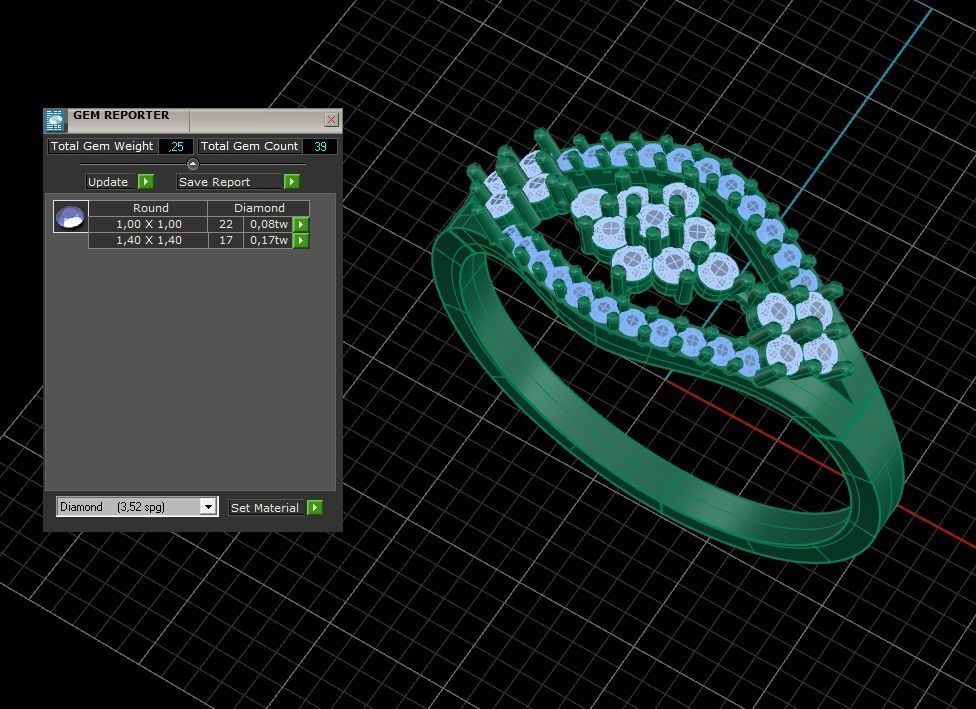Viewport: 976px width, 709px height.
Task: Close the Gem Reporter window
Action: pos(332,120)
